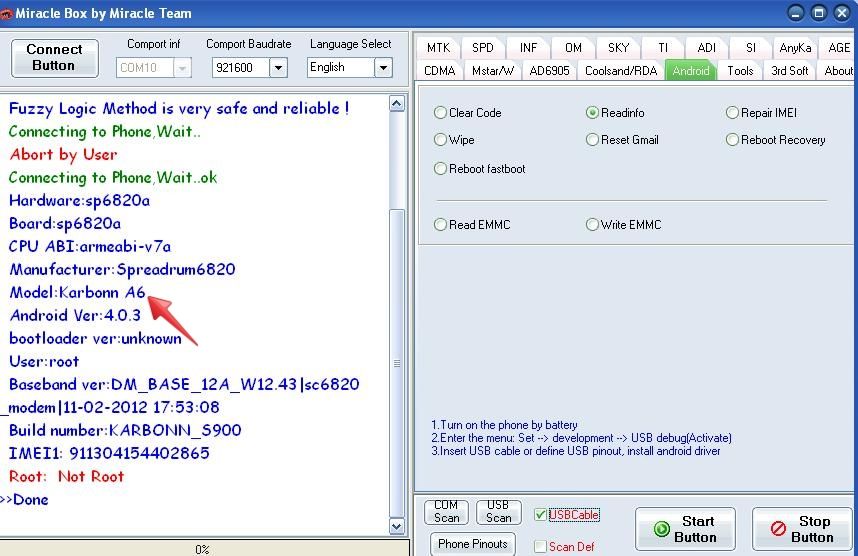Switch to the Mstar/W tab

(x=492, y=71)
